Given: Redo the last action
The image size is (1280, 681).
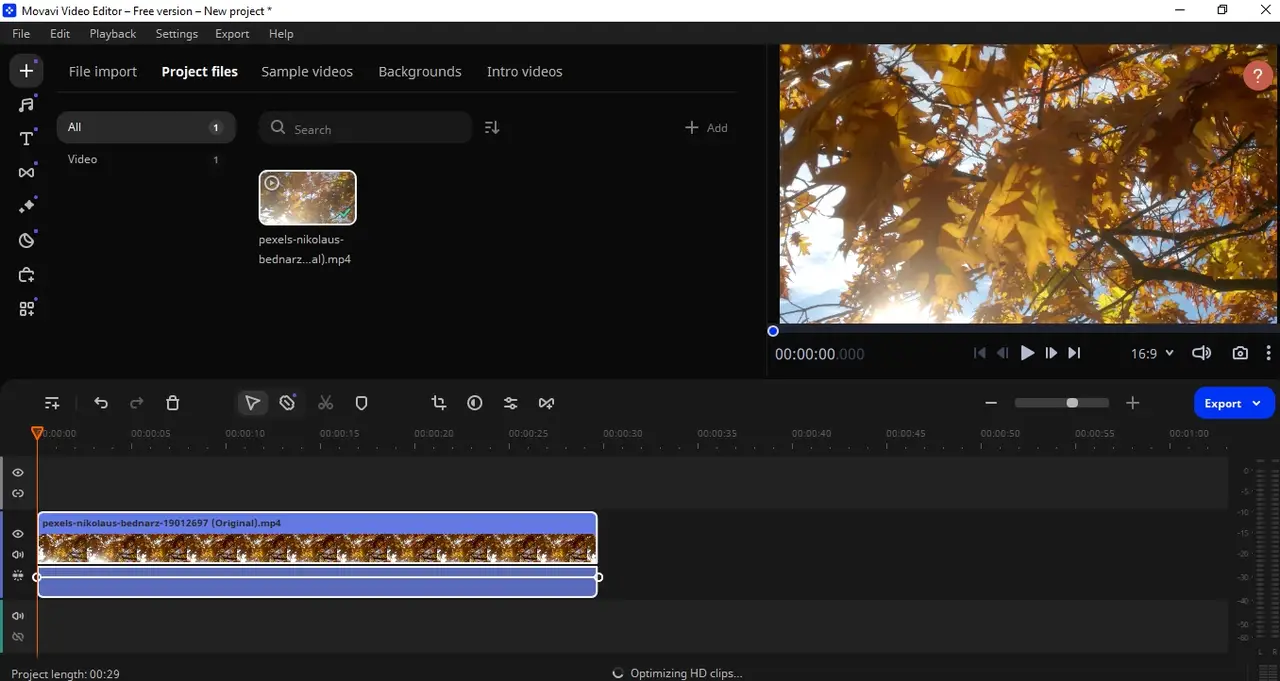Looking at the screenshot, I should [137, 403].
